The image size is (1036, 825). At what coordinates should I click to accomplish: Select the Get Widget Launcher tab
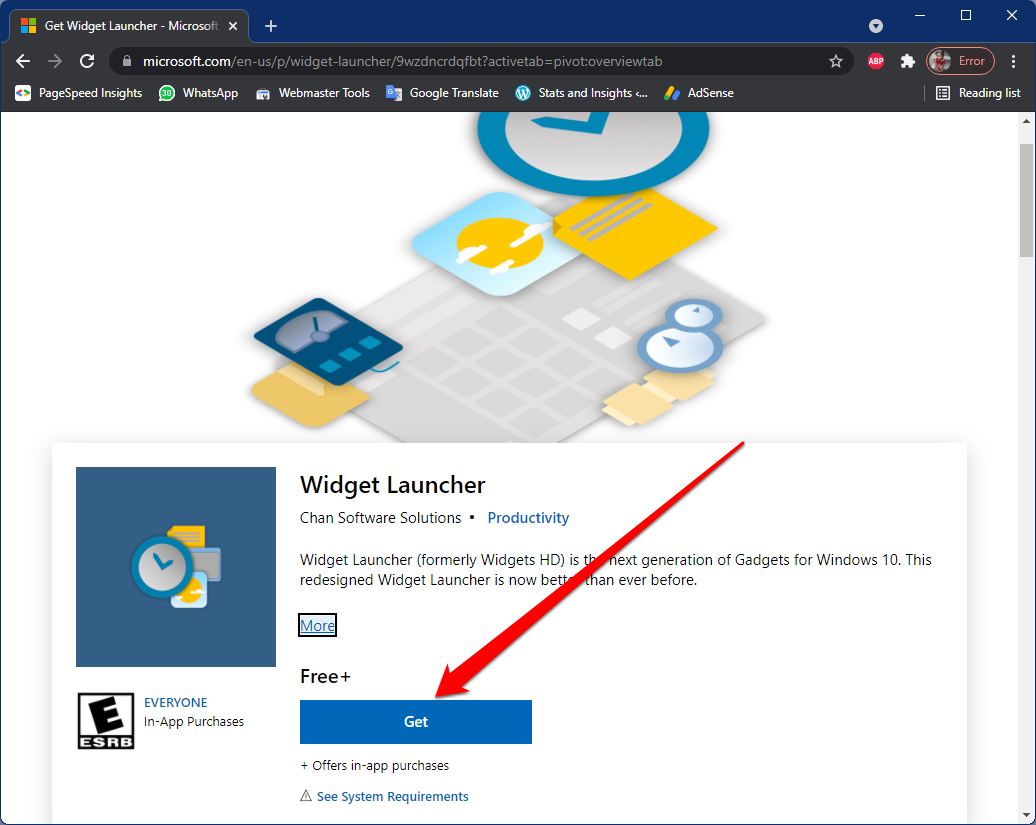coord(130,26)
